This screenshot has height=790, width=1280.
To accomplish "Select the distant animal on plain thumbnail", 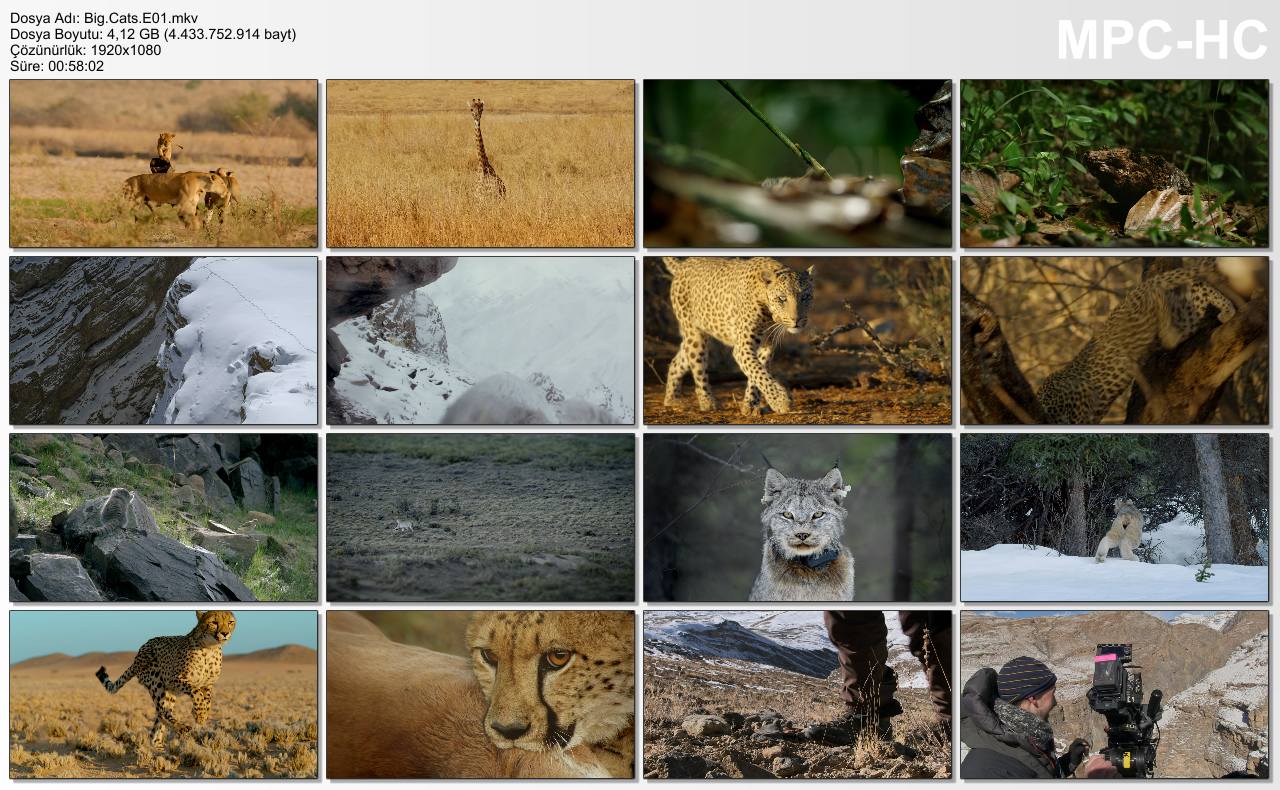I will click(481, 518).
